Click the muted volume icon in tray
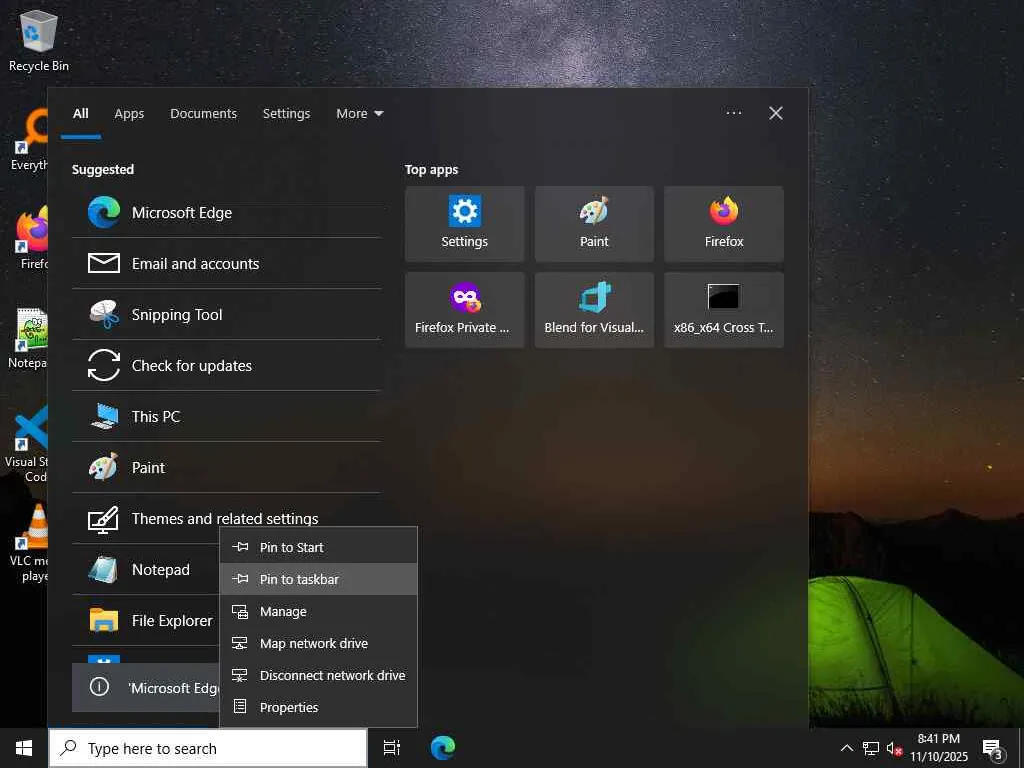 pyautogui.click(x=894, y=748)
